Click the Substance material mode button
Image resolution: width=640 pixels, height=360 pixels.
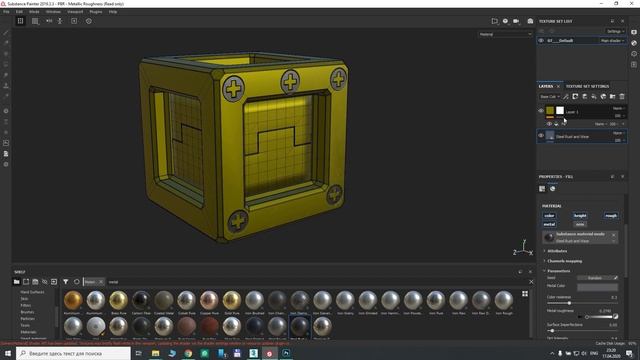[x=580, y=237]
